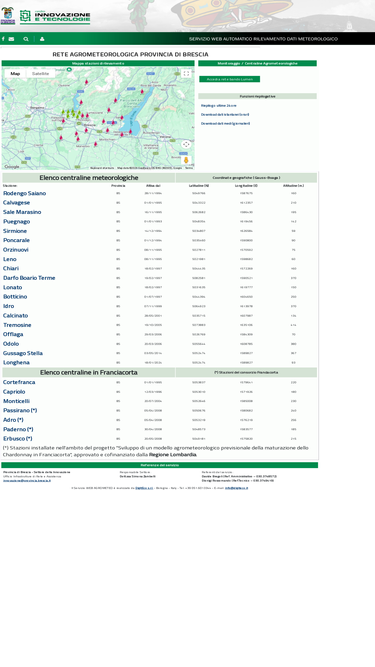Open the Sirmione station link
375x667 pixels.
click(15, 231)
